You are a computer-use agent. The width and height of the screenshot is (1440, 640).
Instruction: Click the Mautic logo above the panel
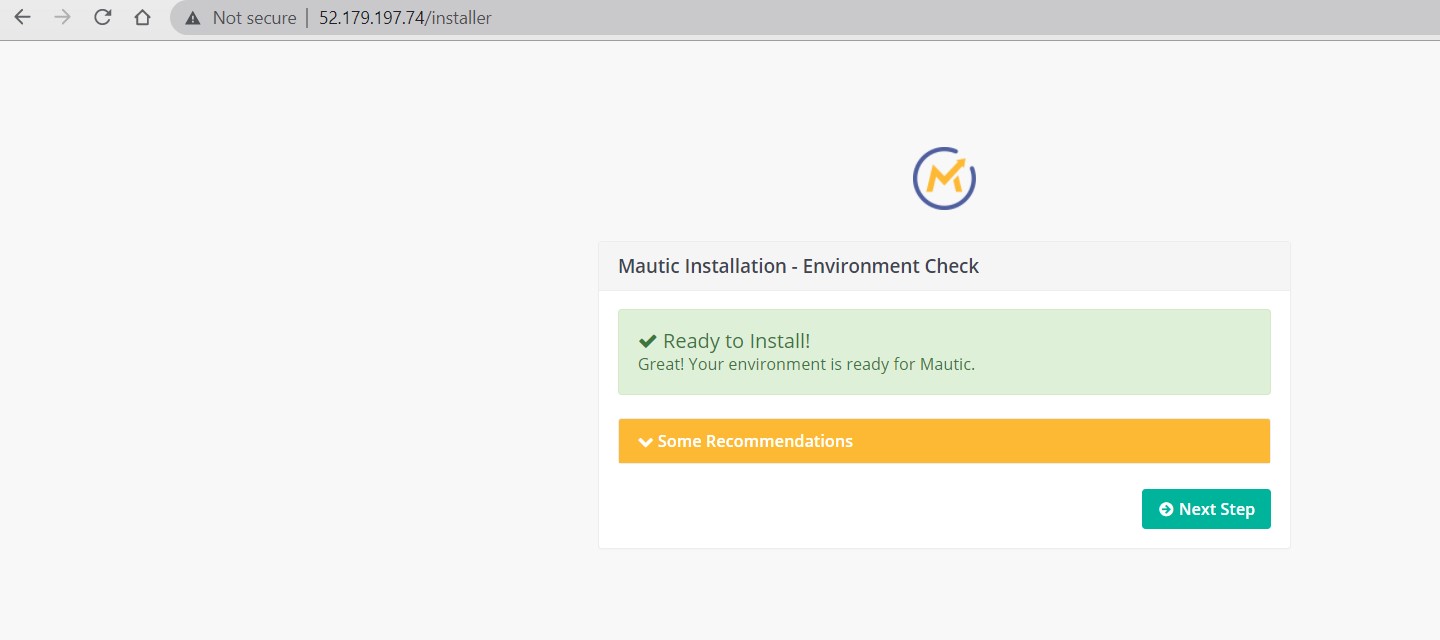pyautogui.click(x=944, y=179)
